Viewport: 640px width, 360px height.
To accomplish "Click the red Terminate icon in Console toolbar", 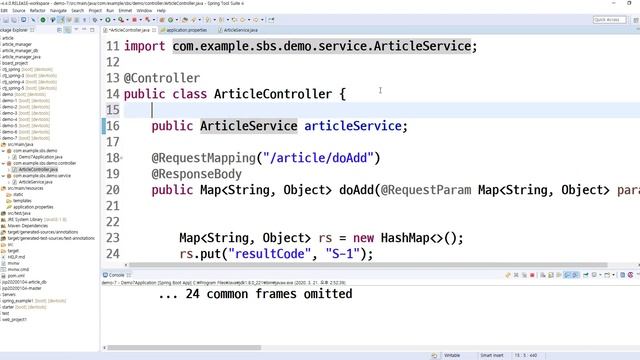I will coord(532,275).
